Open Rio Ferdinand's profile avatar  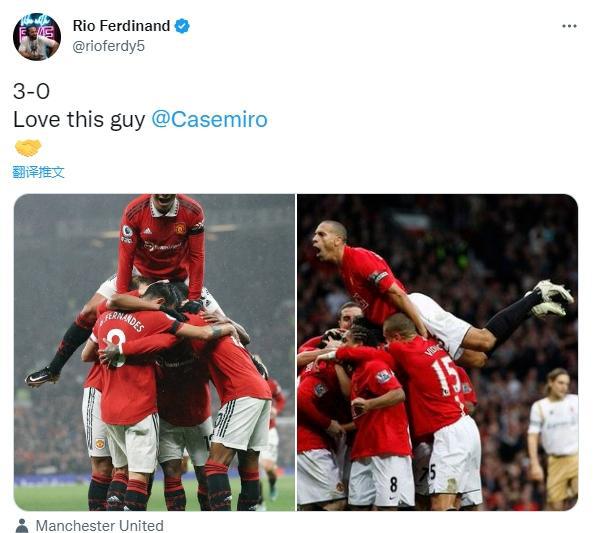37,37
